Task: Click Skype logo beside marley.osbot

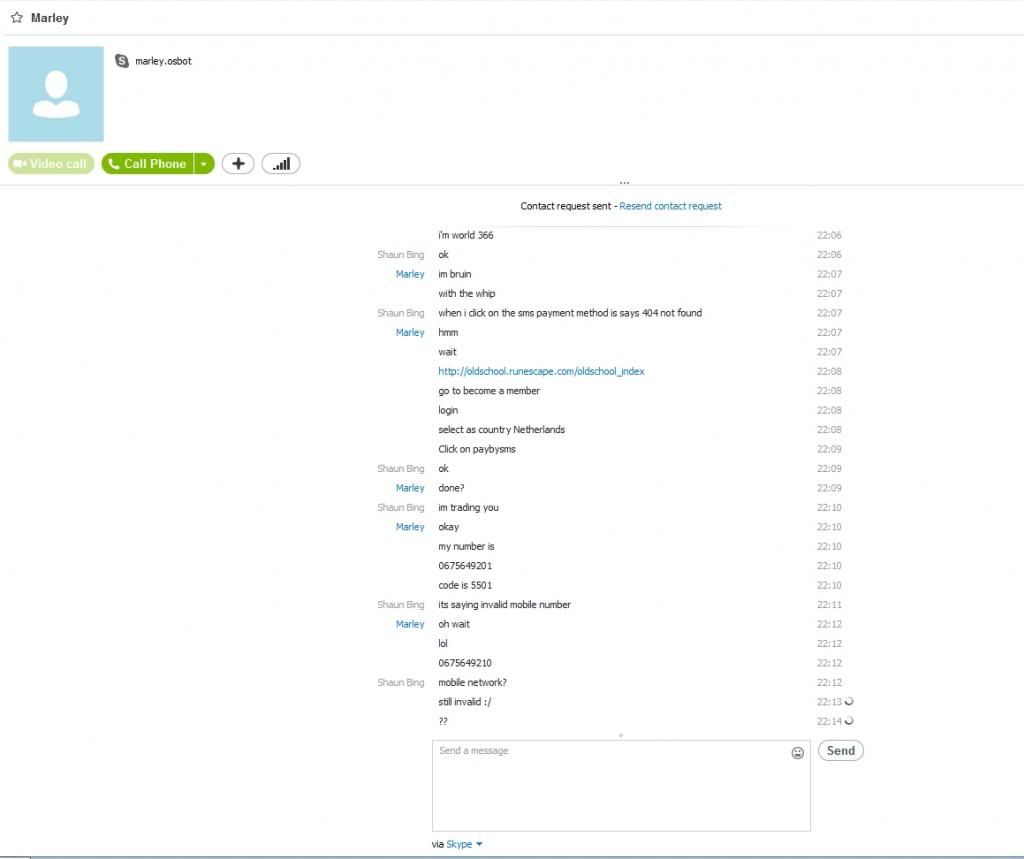Action: coord(122,61)
